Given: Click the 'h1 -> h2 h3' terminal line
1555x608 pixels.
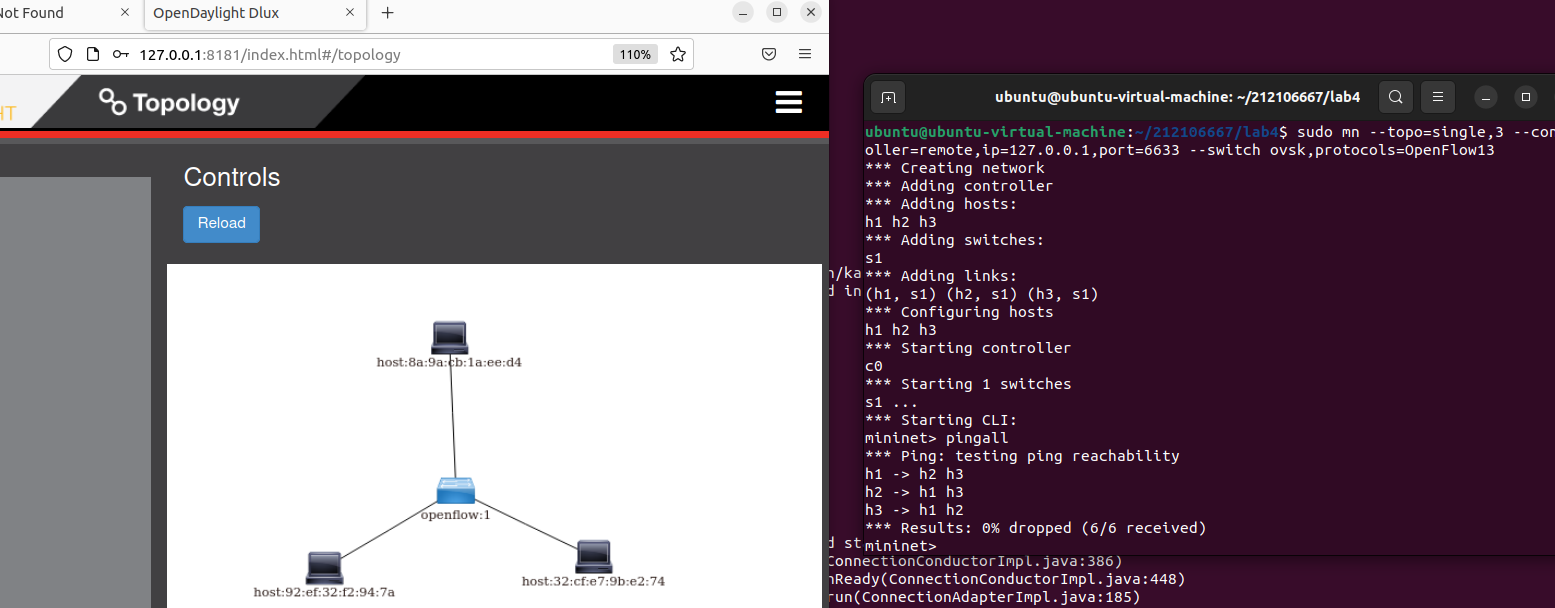Looking at the screenshot, I should 914,474.
